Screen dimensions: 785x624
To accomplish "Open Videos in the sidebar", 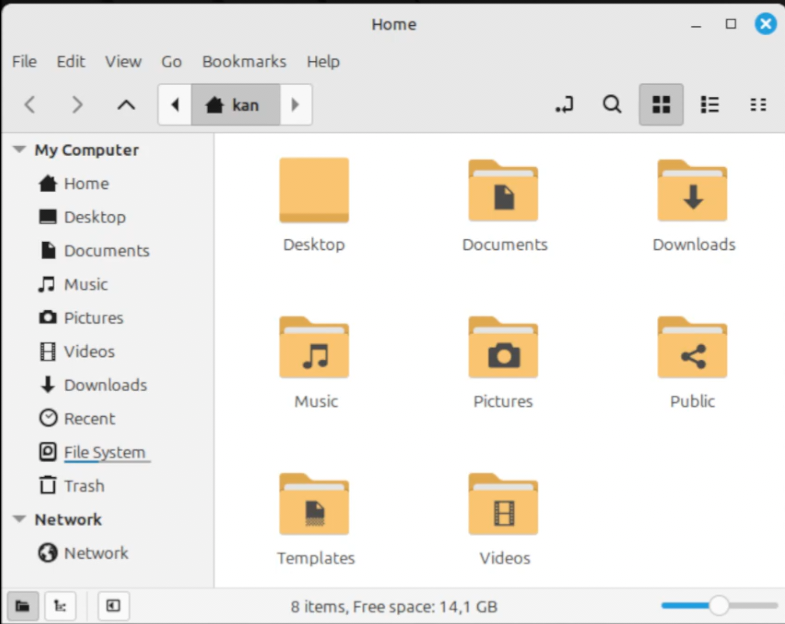I will pos(77,352).
